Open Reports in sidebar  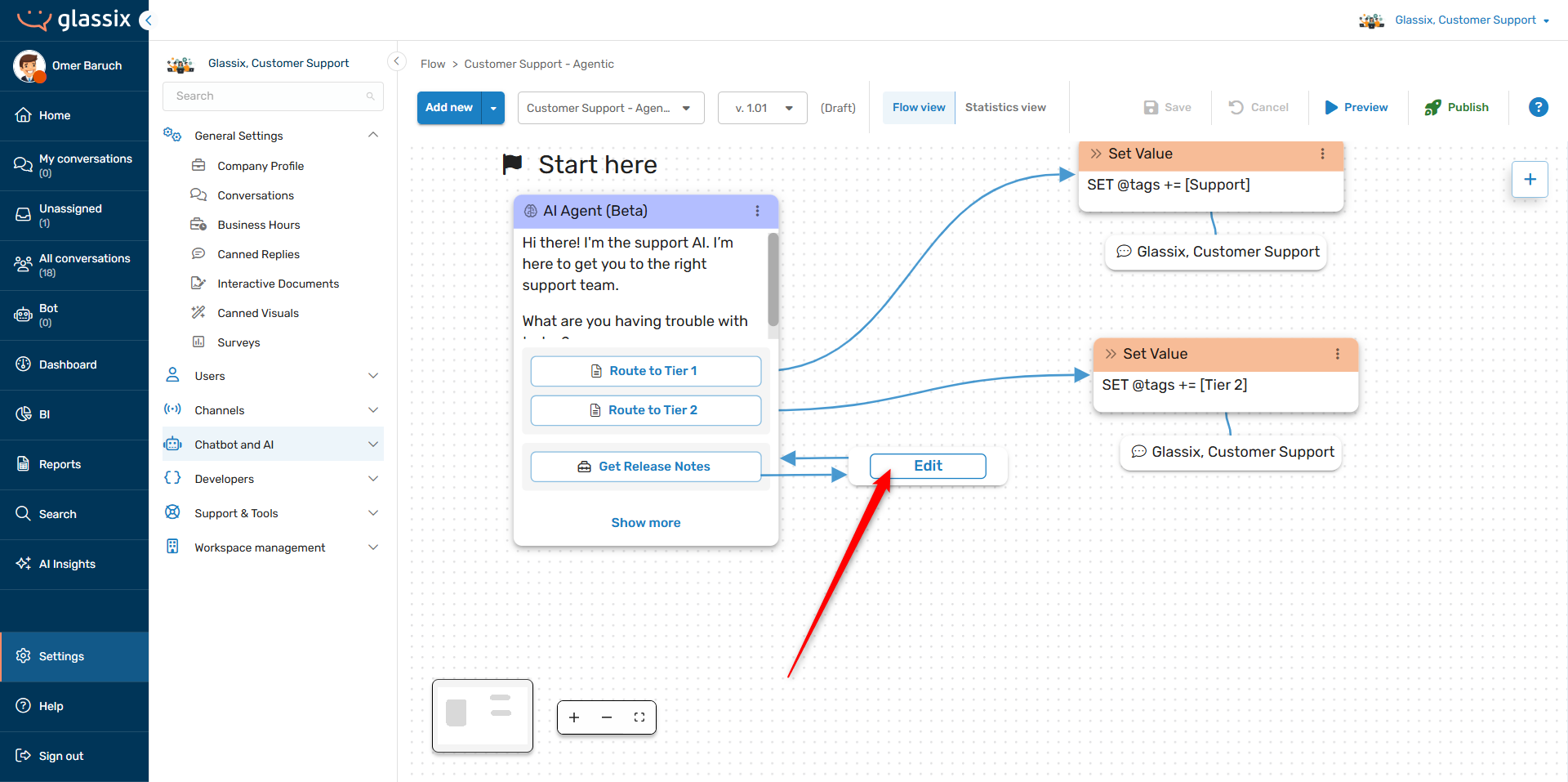click(74, 464)
